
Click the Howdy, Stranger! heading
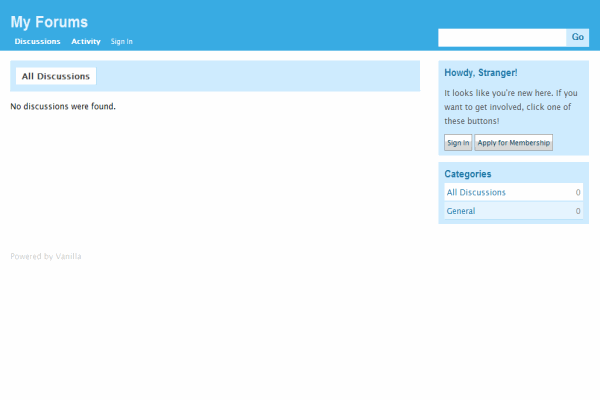tap(481, 73)
